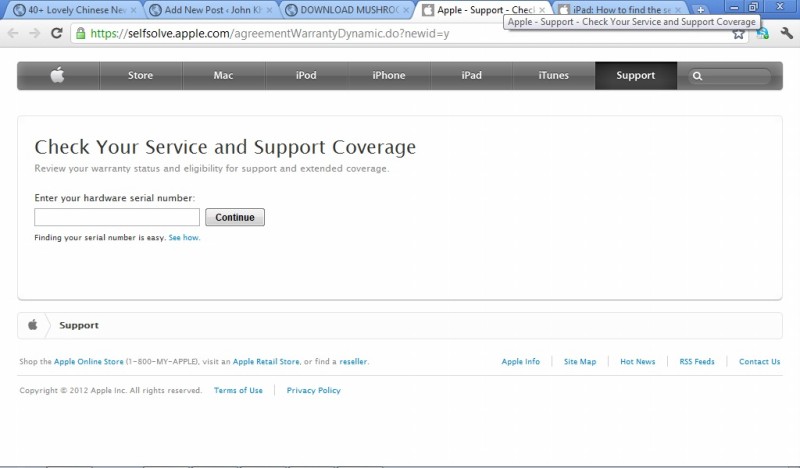Open the Apple Retail Store link
800x468 pixels.
coord(266,361)
